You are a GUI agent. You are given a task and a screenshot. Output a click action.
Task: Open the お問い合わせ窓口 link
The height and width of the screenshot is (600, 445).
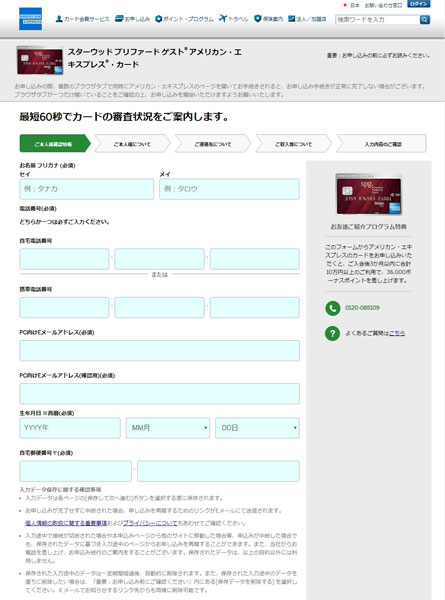tap(383, 5)
